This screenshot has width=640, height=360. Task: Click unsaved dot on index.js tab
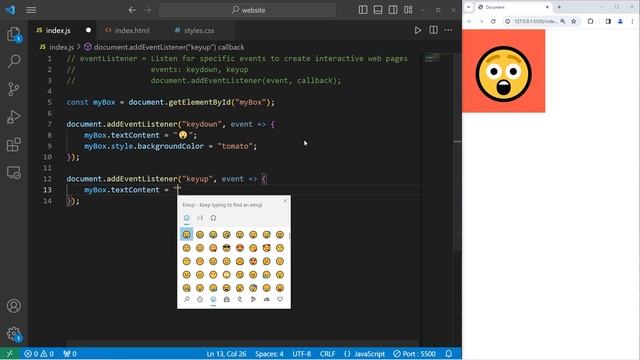88,30
